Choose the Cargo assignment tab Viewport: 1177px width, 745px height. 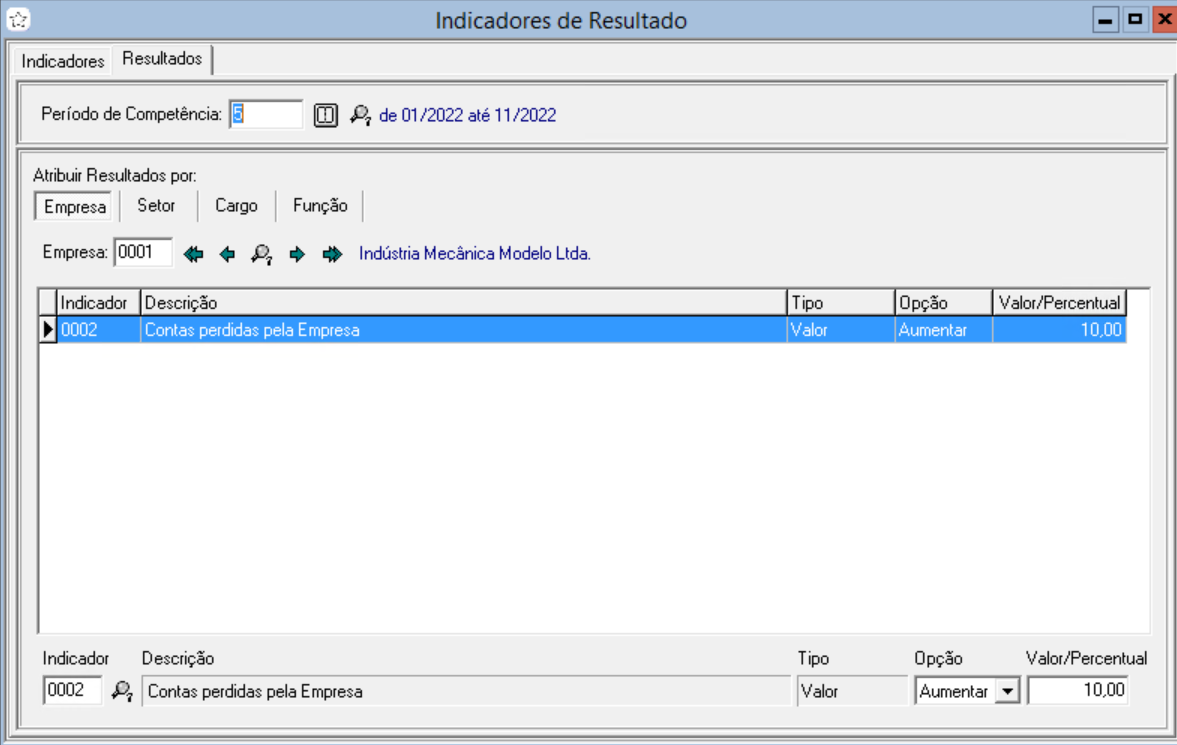(x=236, y=206)
